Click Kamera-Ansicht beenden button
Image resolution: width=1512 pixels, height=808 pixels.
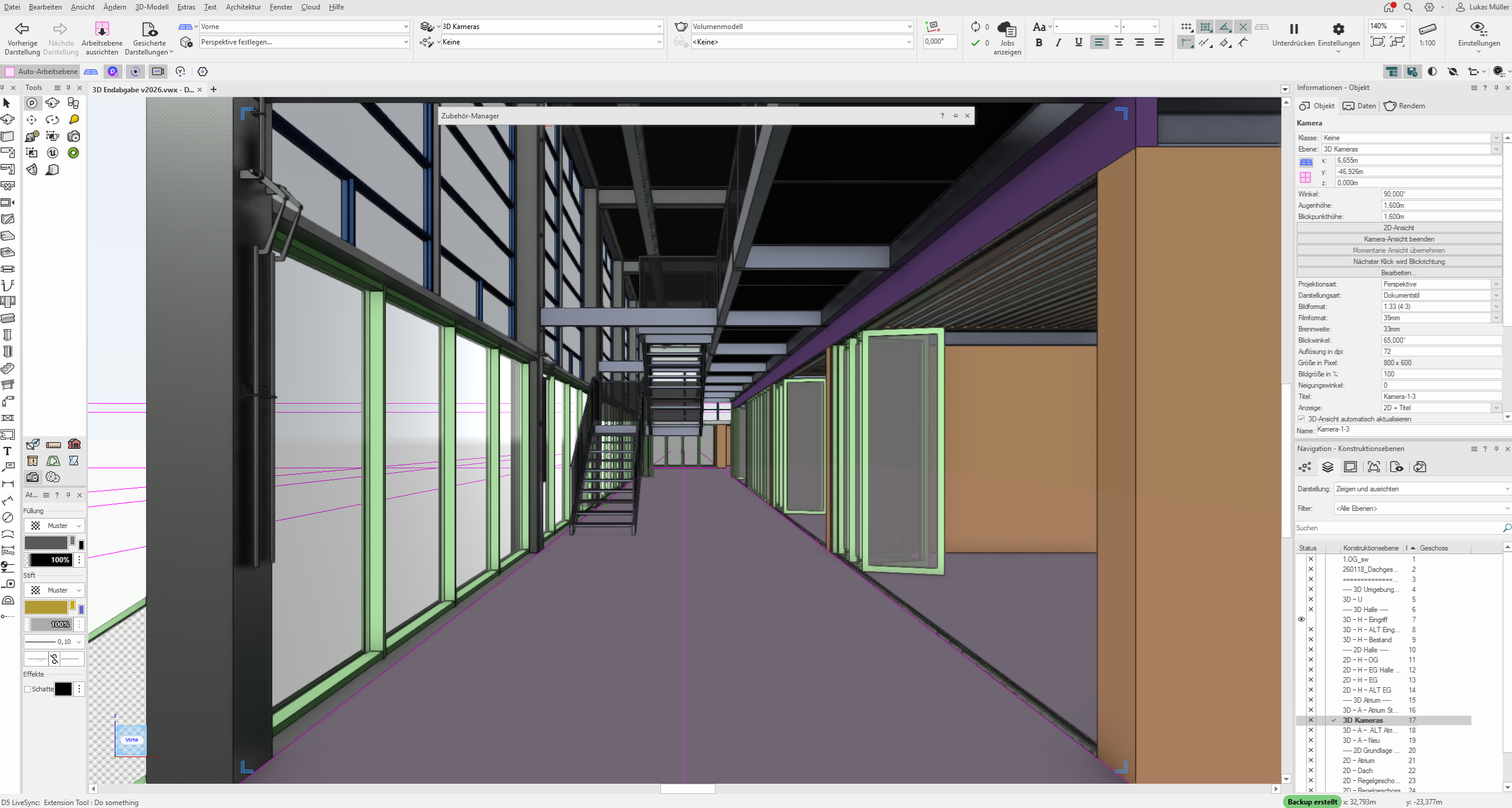tap(1398, 239)
